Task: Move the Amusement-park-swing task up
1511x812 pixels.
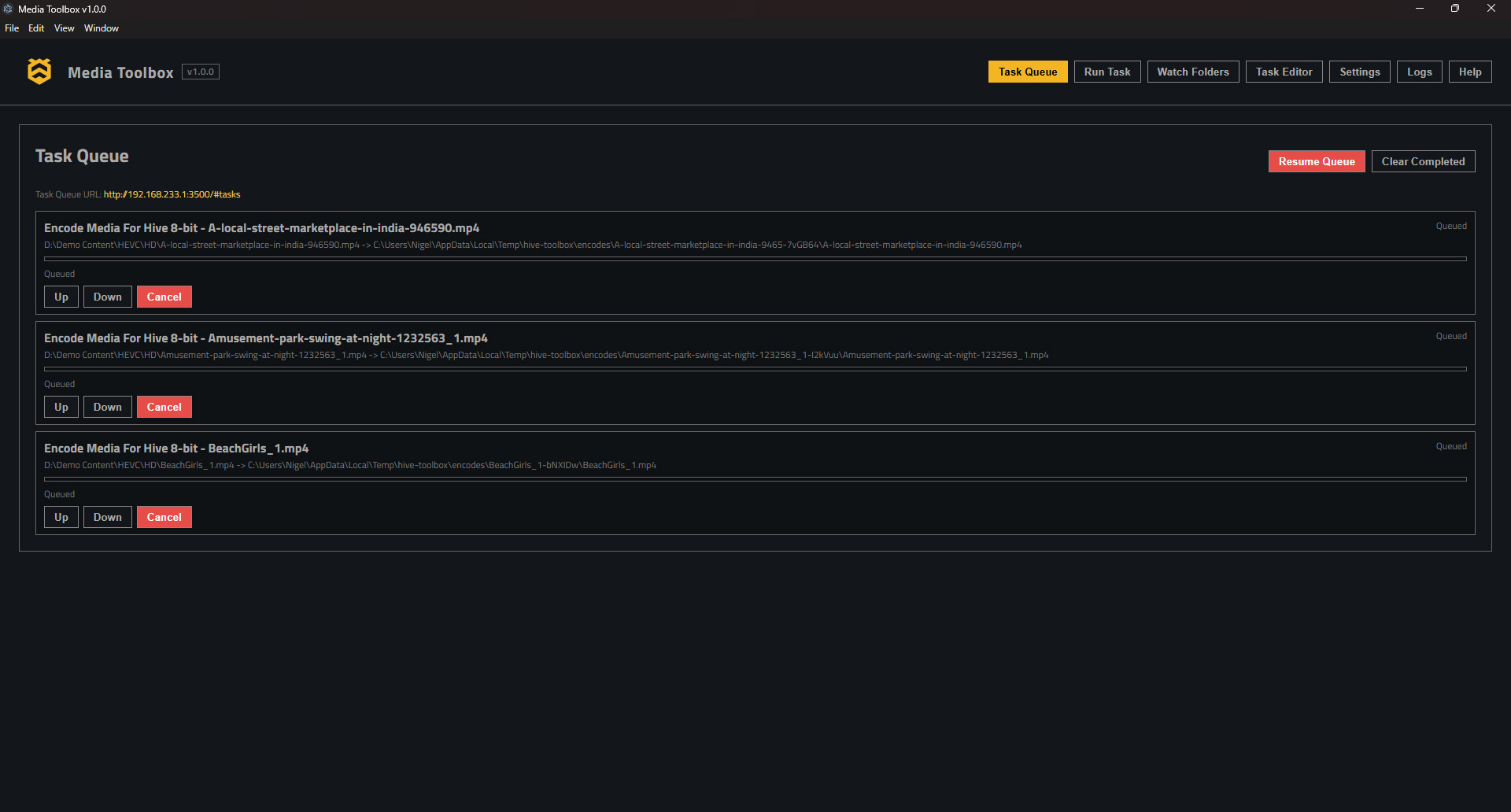Action: click(x=61, y=407)
